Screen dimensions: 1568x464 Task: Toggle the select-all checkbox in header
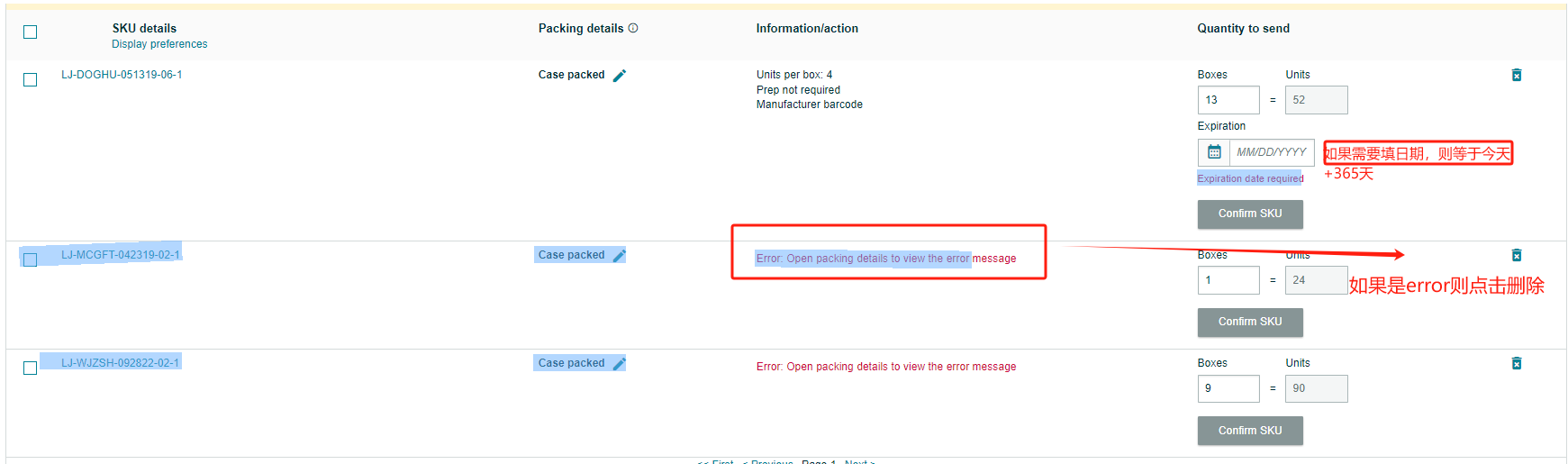point(31,32)
